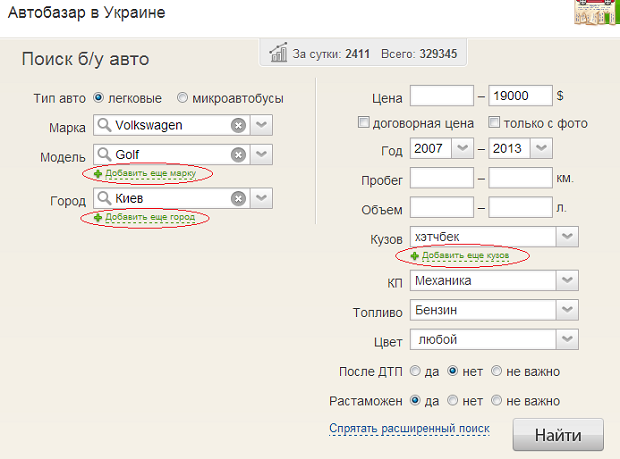
Task: Open the Топливо dropdown showing Бензин
Action: tap(567, 311)
